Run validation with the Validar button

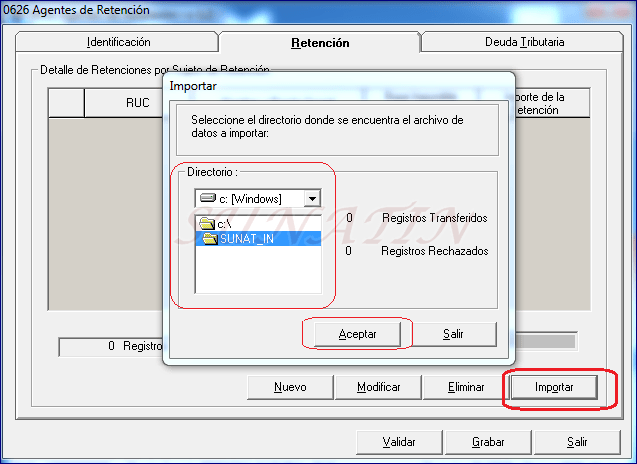pyautogui.click(x=400, y=441)
